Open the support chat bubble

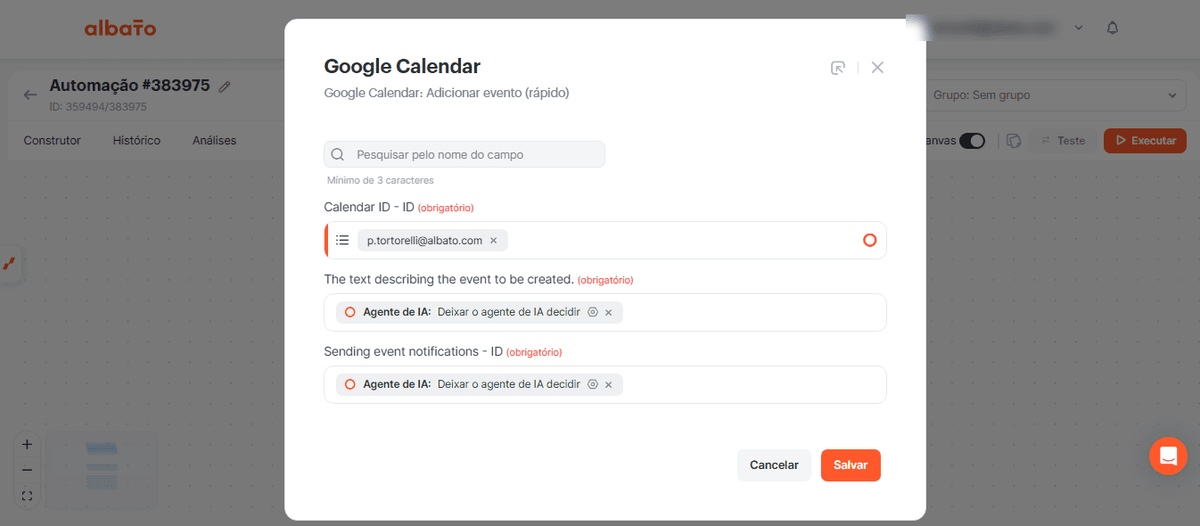coord(1168,456)
